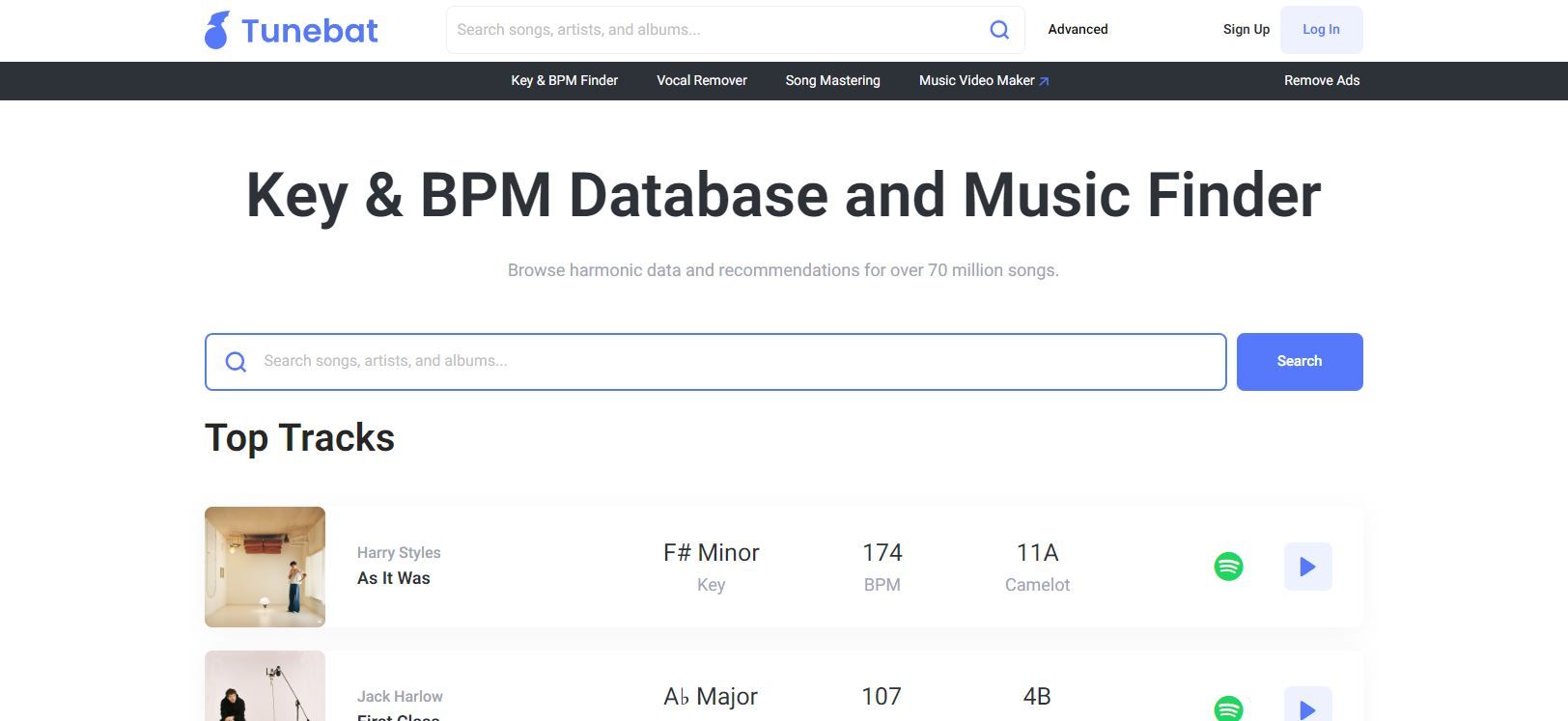Open Music Video Maker external link
This screenshot has width=1568, height=721.
pyautogui.click(x=984, y=81)
